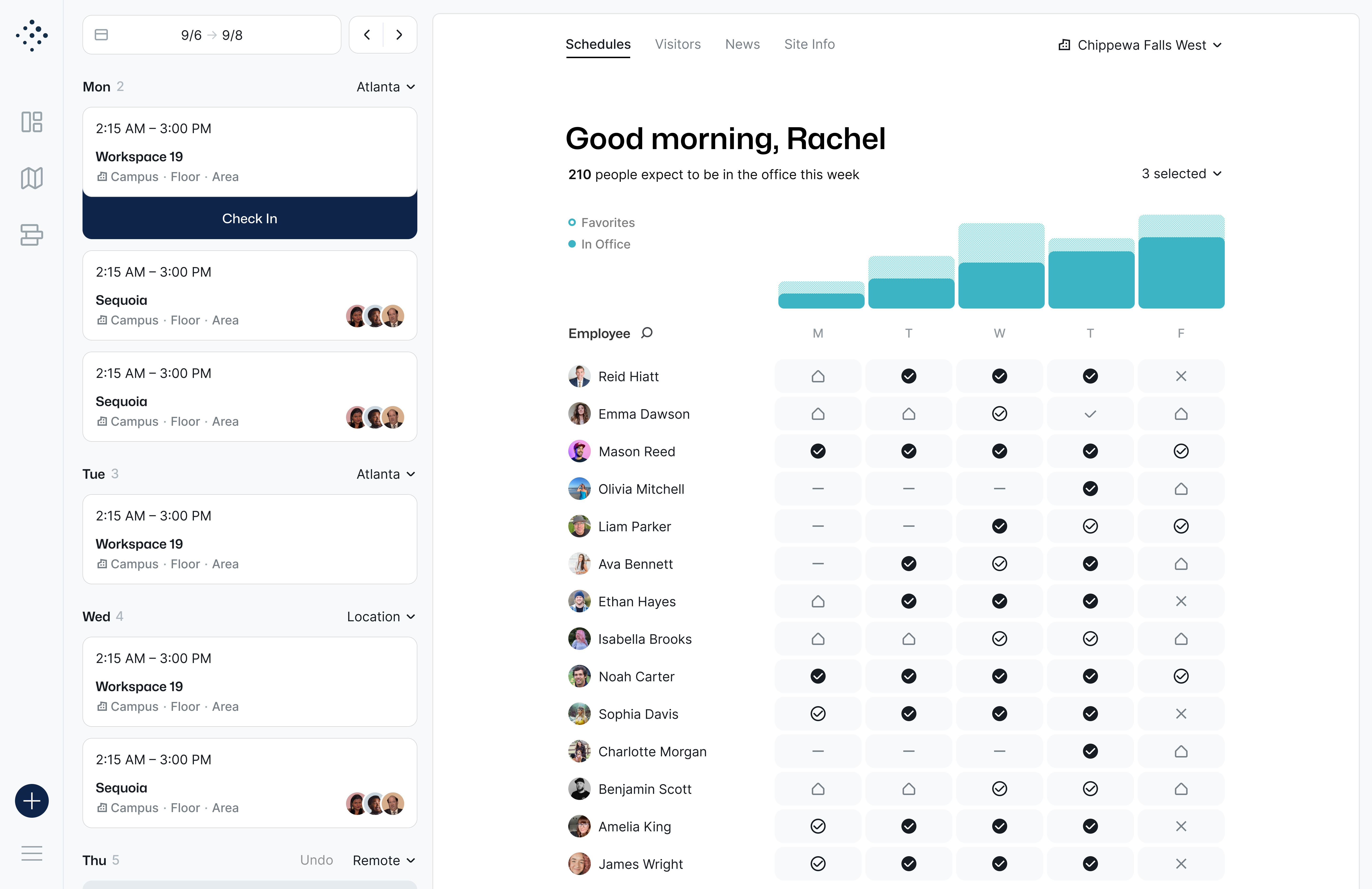Viewport: 1372px width, 889px height.
Task: Click the company logo at top of sidebar
Action: click(x=32, y=35)
